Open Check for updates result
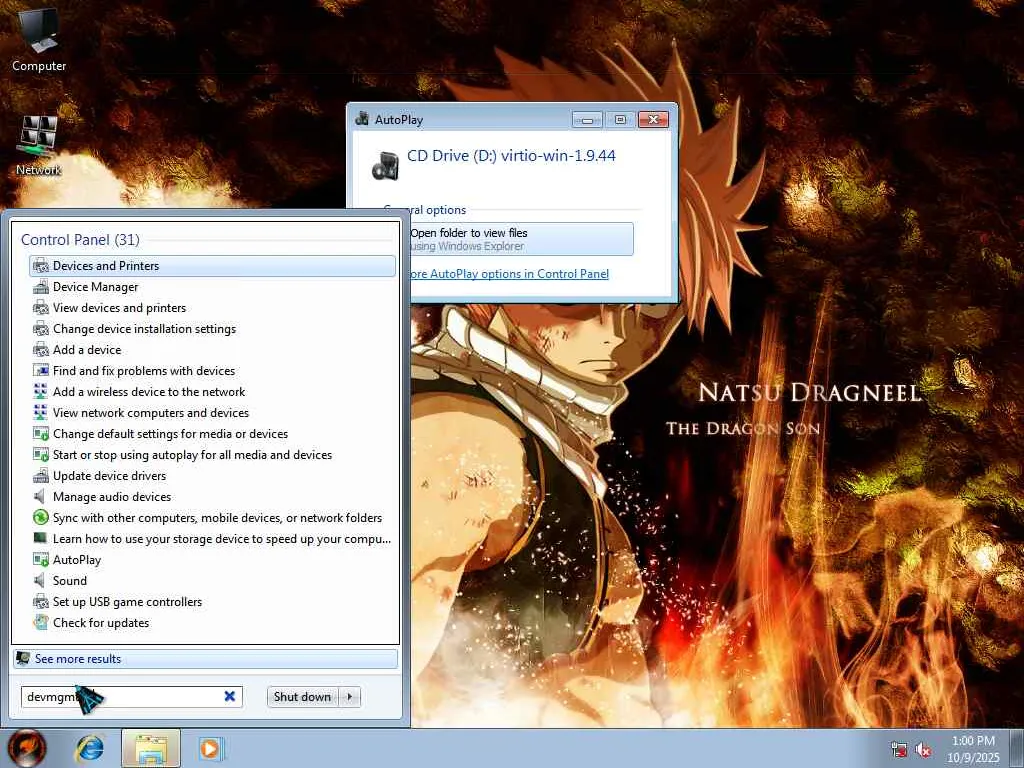1024x768 pixels. coord(212,622)
